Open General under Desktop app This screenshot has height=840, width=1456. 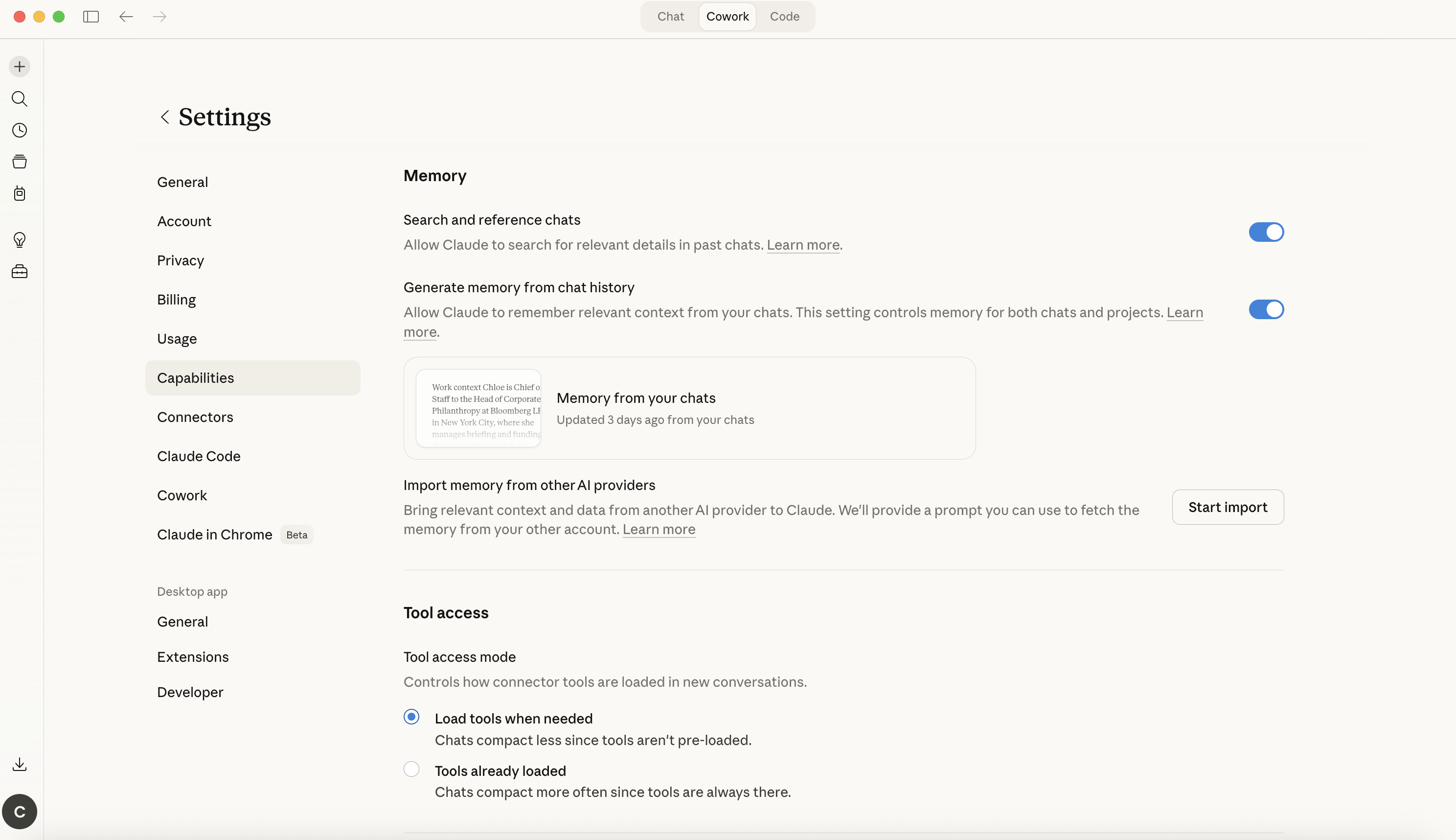[x=253, y=622]
